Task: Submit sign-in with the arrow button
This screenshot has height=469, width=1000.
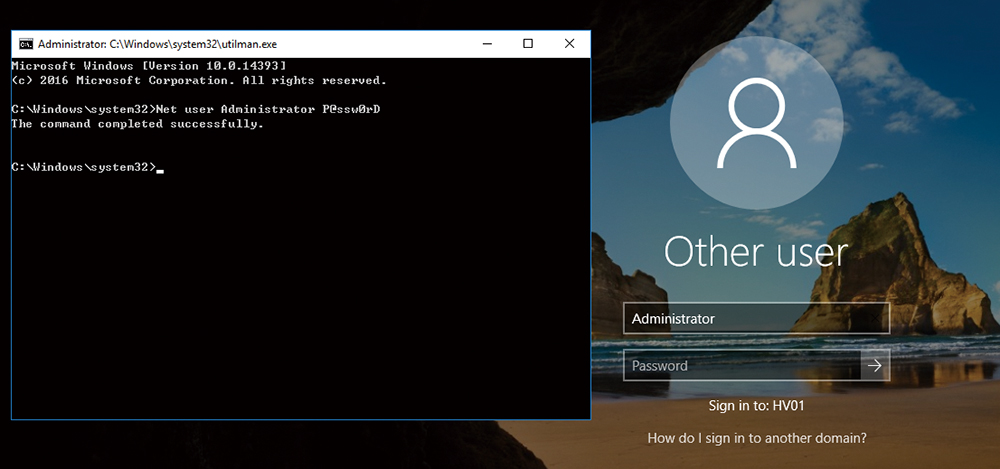Action: [875, 366]
